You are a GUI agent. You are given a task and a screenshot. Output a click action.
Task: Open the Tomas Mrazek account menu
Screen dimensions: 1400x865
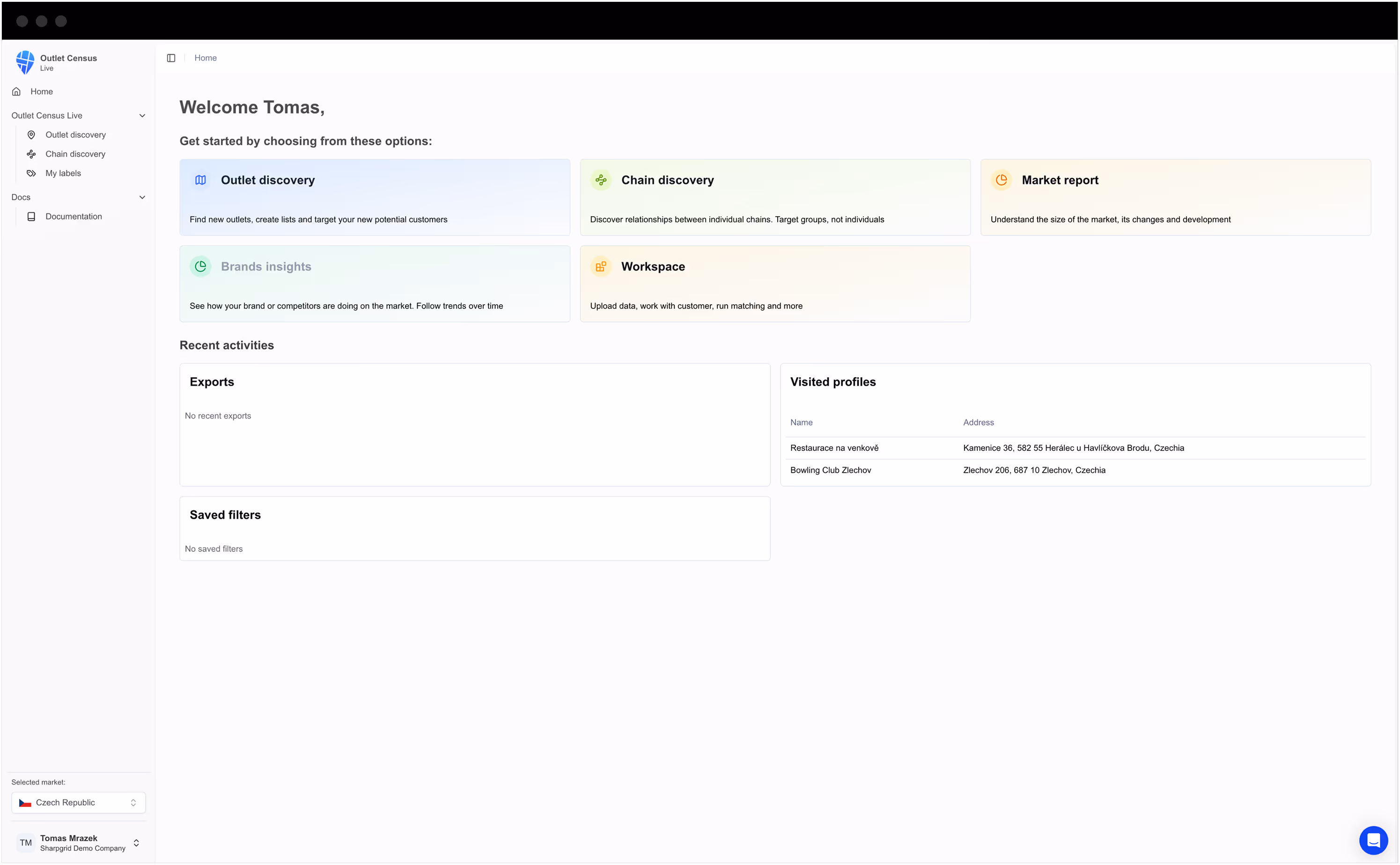click(x=78, y=842)
